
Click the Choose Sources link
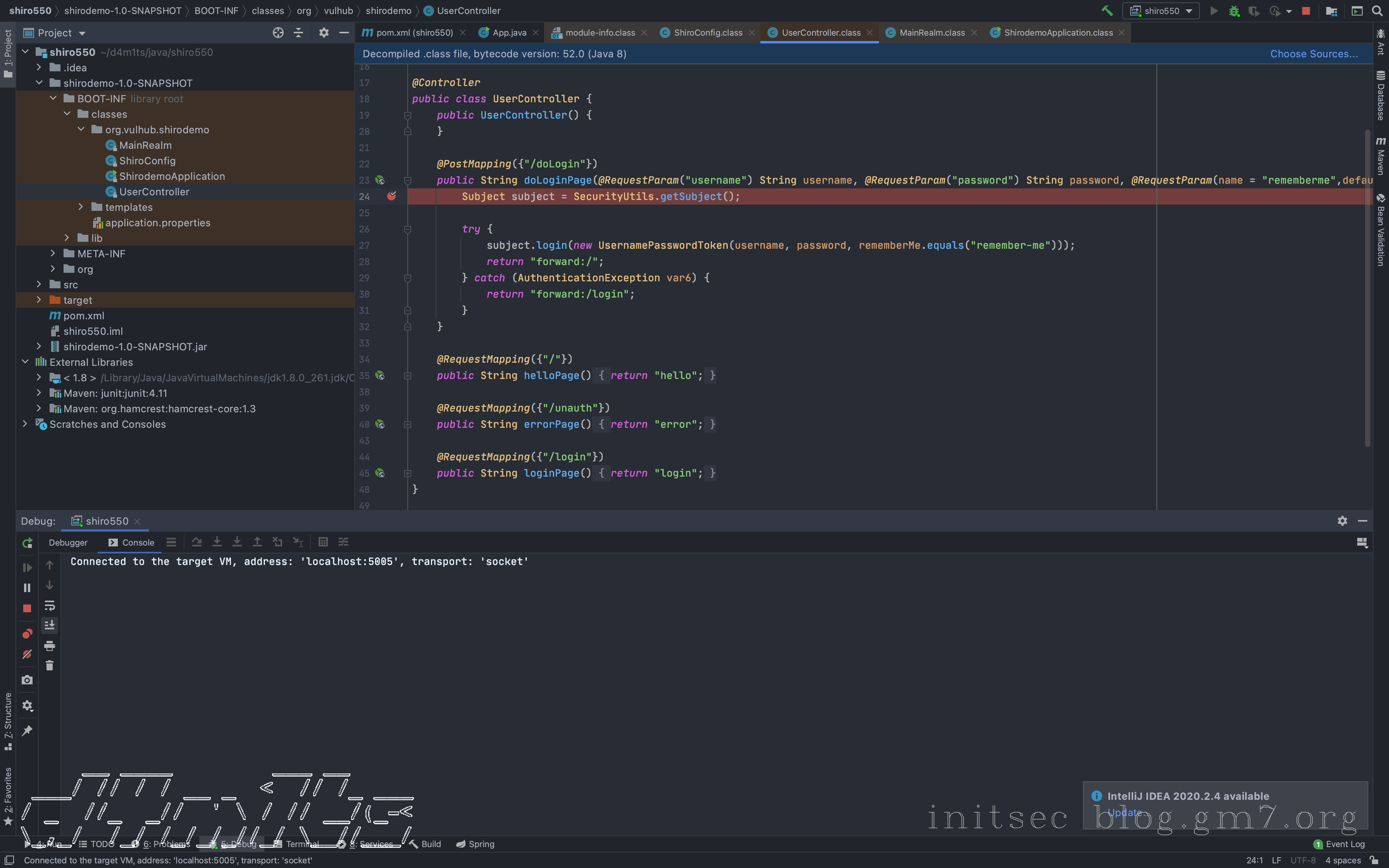point(1313,54)
